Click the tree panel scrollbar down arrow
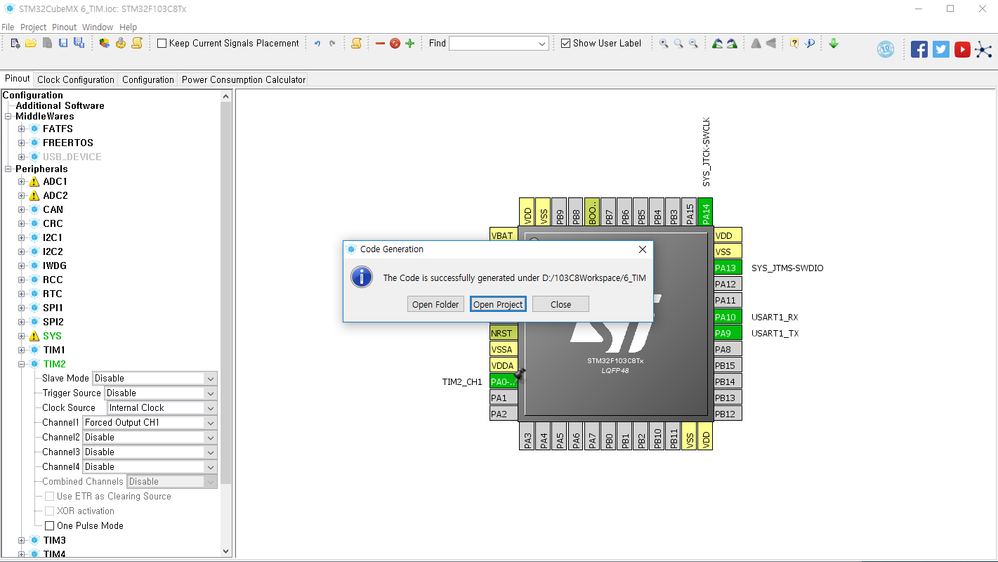 [226, 551]
